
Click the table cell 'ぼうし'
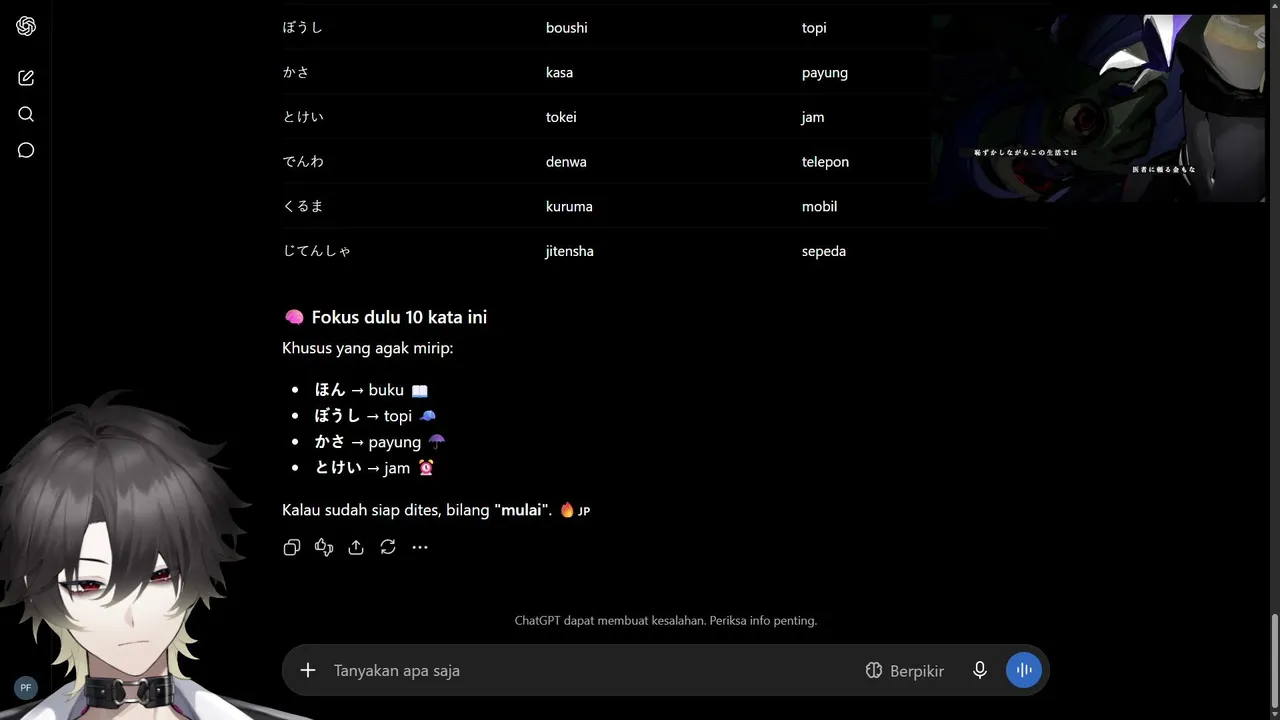click(x=303, y=28)
